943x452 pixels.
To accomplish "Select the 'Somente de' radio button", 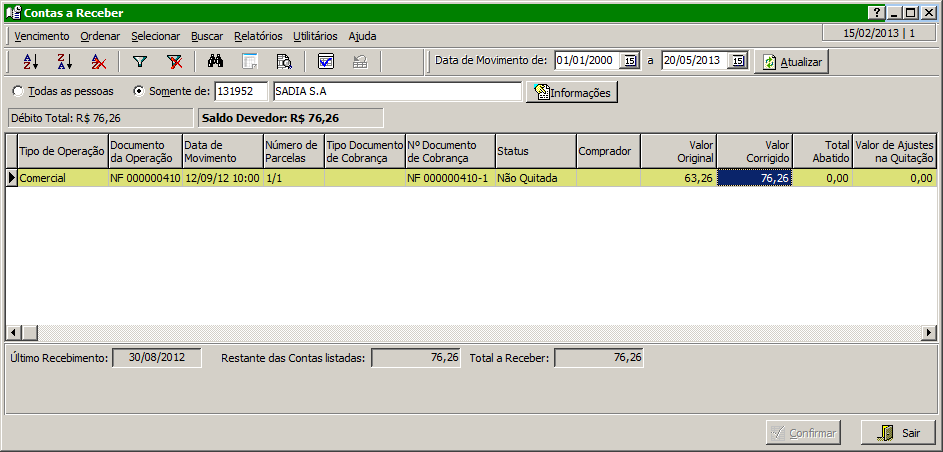I will click(x=139, y=91).
